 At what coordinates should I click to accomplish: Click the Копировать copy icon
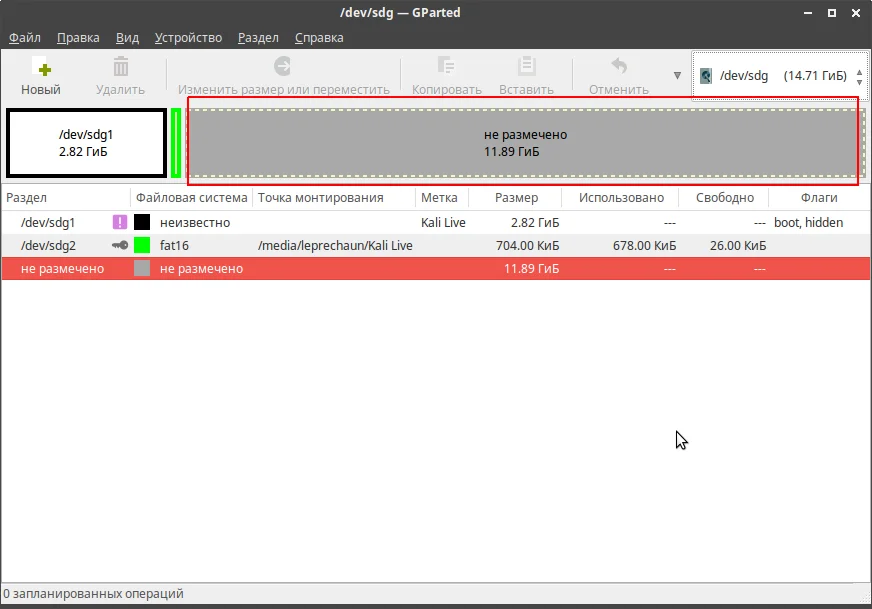click(x=446, y=66)
